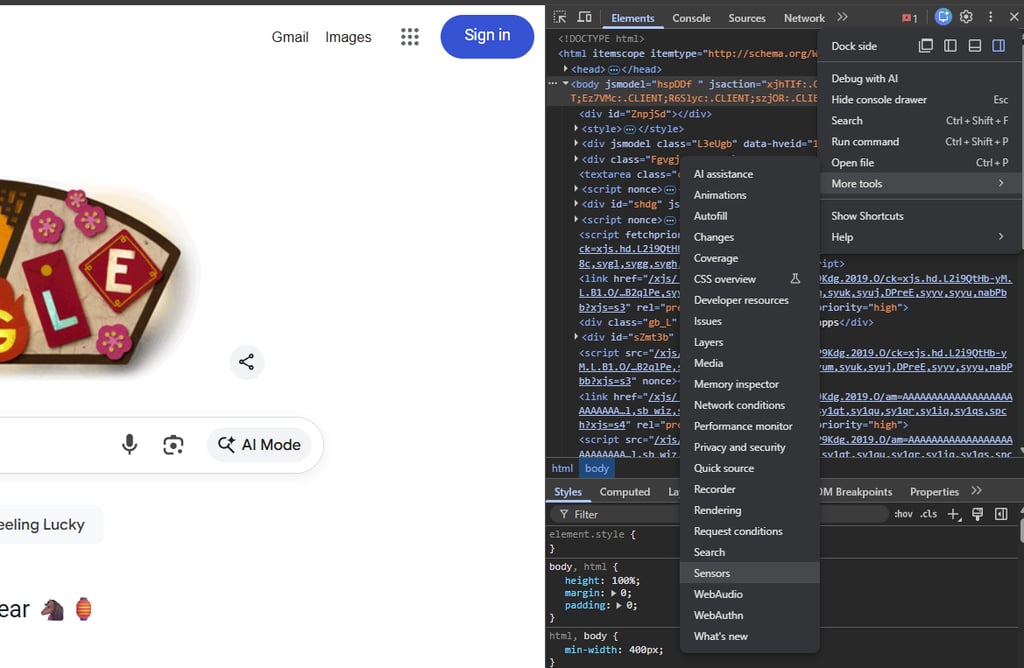Select the html breadcrumb item
This screenshot has width=1024, height=668.
(562, 468)
